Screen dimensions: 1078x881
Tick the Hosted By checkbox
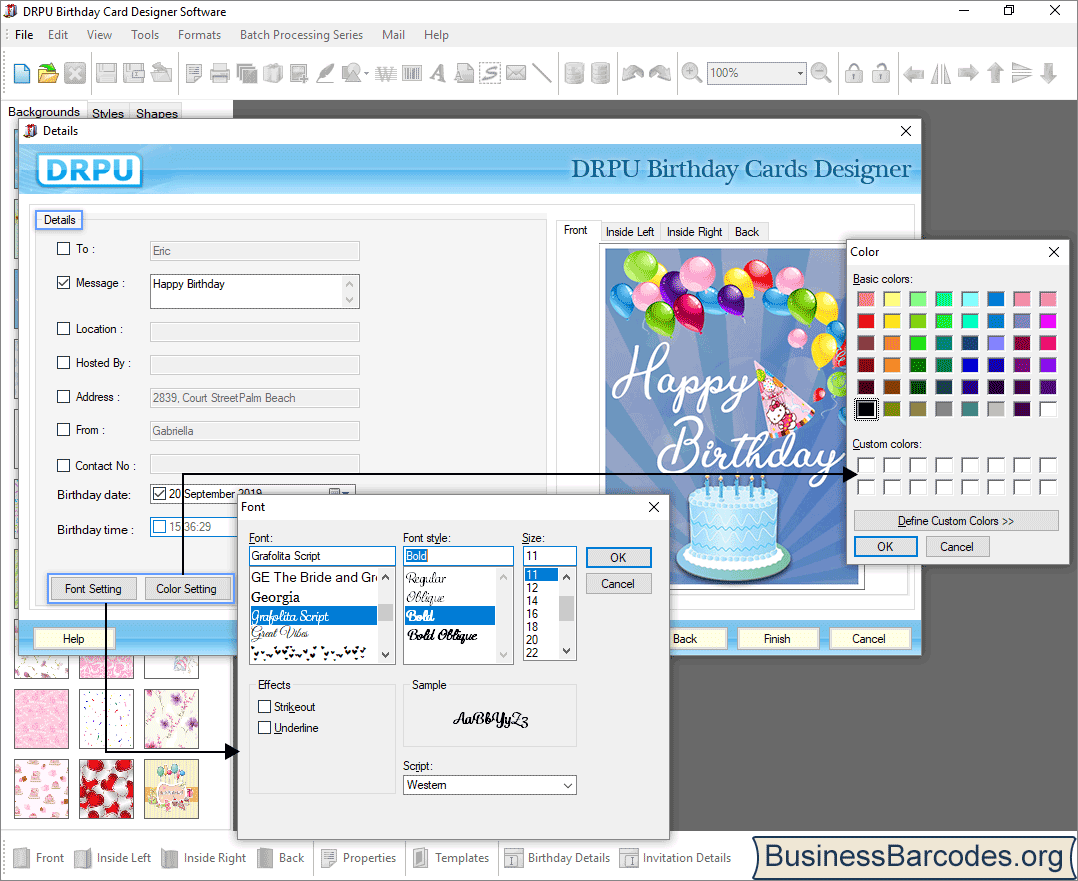[x=63, y=362]
